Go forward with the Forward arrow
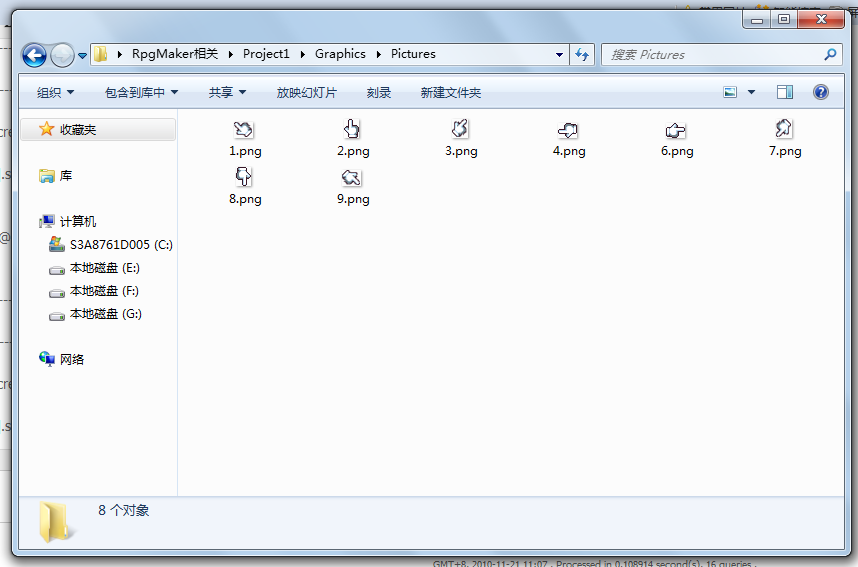858x567 pixels. point(62,55)
